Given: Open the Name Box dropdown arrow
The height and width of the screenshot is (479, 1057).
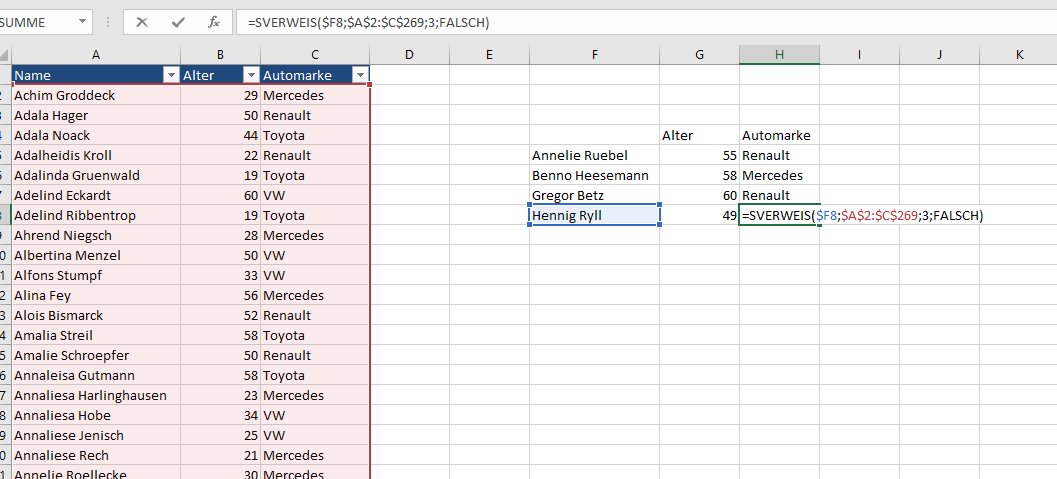Looking at the screenshot, I should (x=83, y=22).
